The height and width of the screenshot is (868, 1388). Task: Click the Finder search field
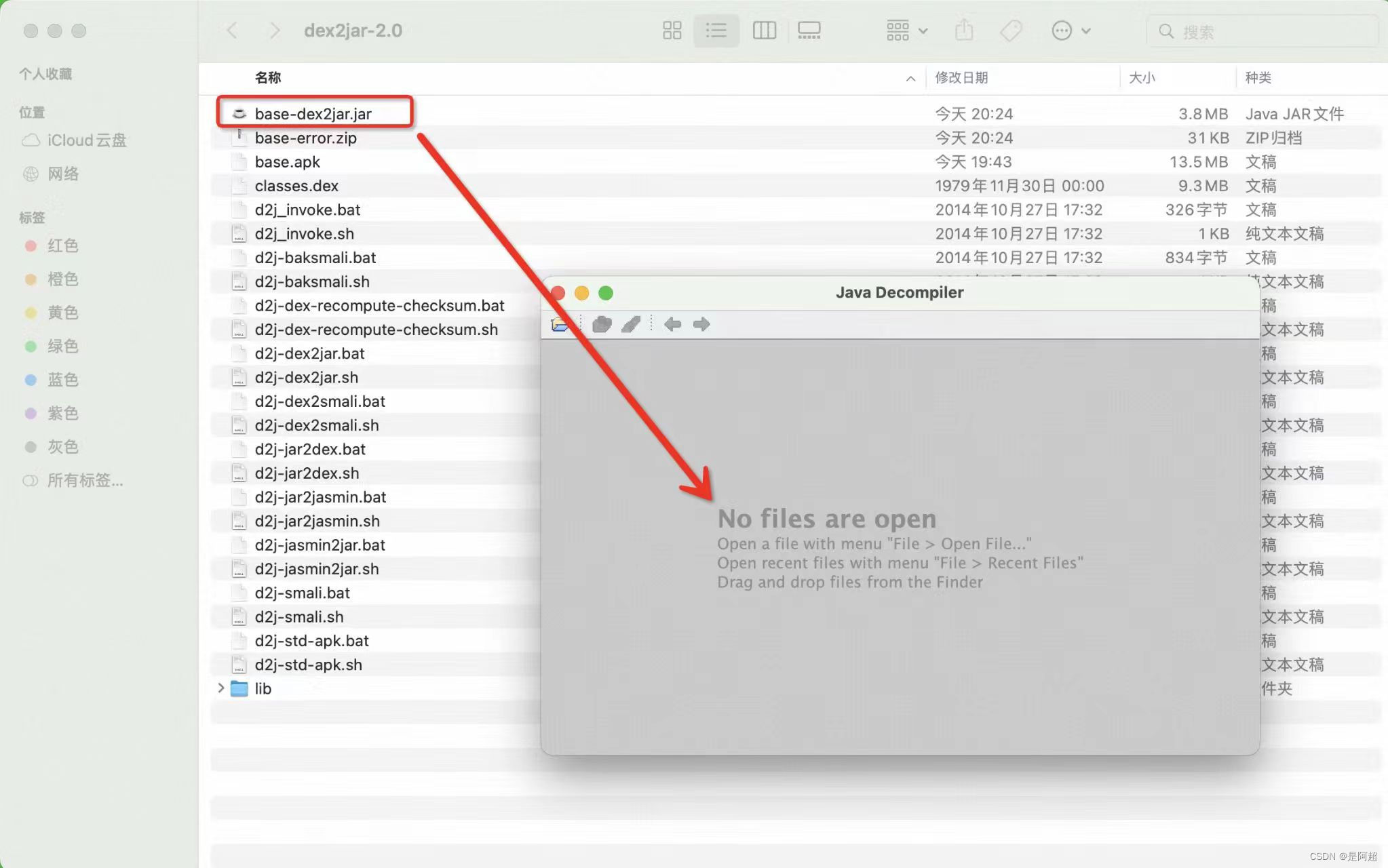(x=1262, y=31)
